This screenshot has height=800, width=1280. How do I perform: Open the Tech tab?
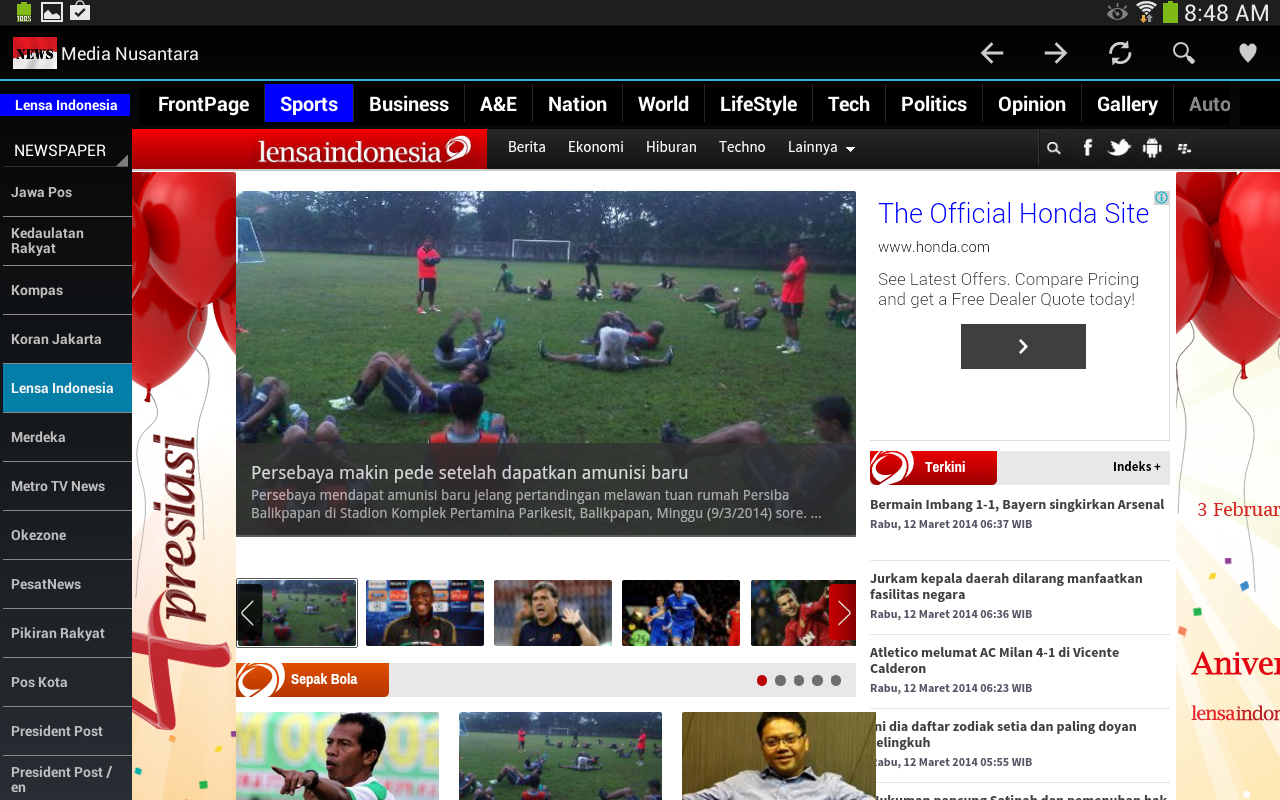click(x=849, y=104)
